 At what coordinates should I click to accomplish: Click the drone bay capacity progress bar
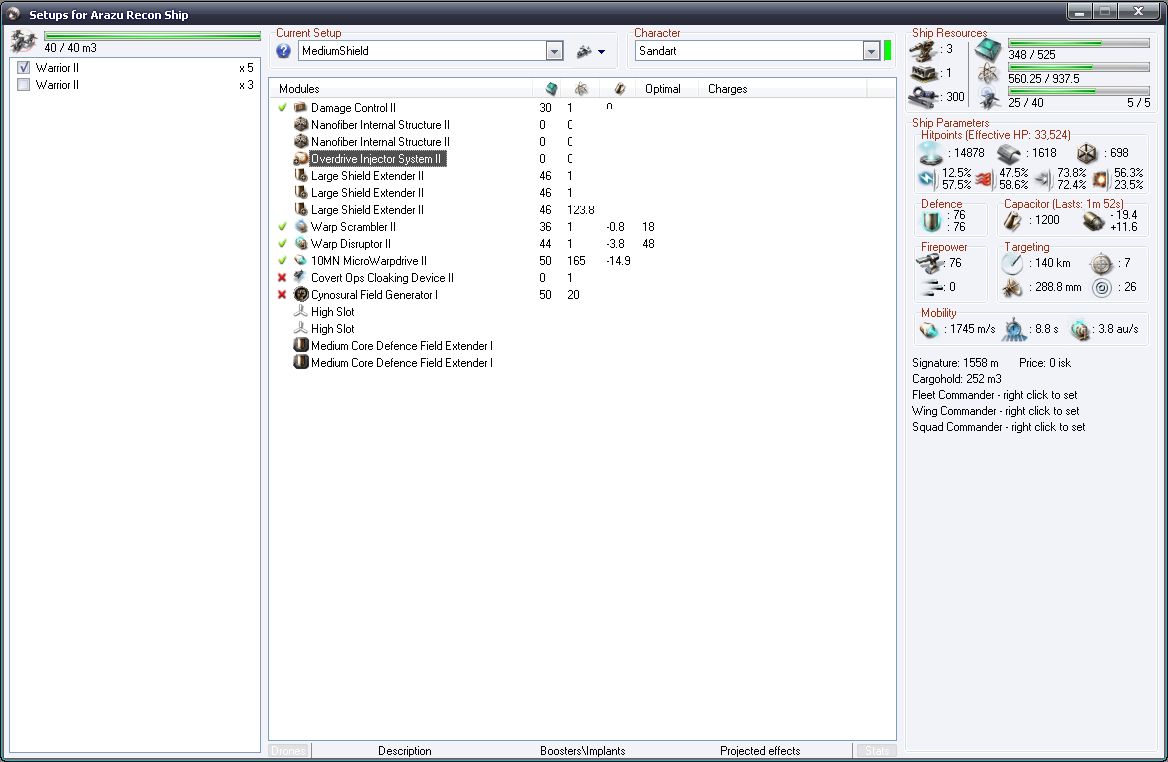[152, 35]
